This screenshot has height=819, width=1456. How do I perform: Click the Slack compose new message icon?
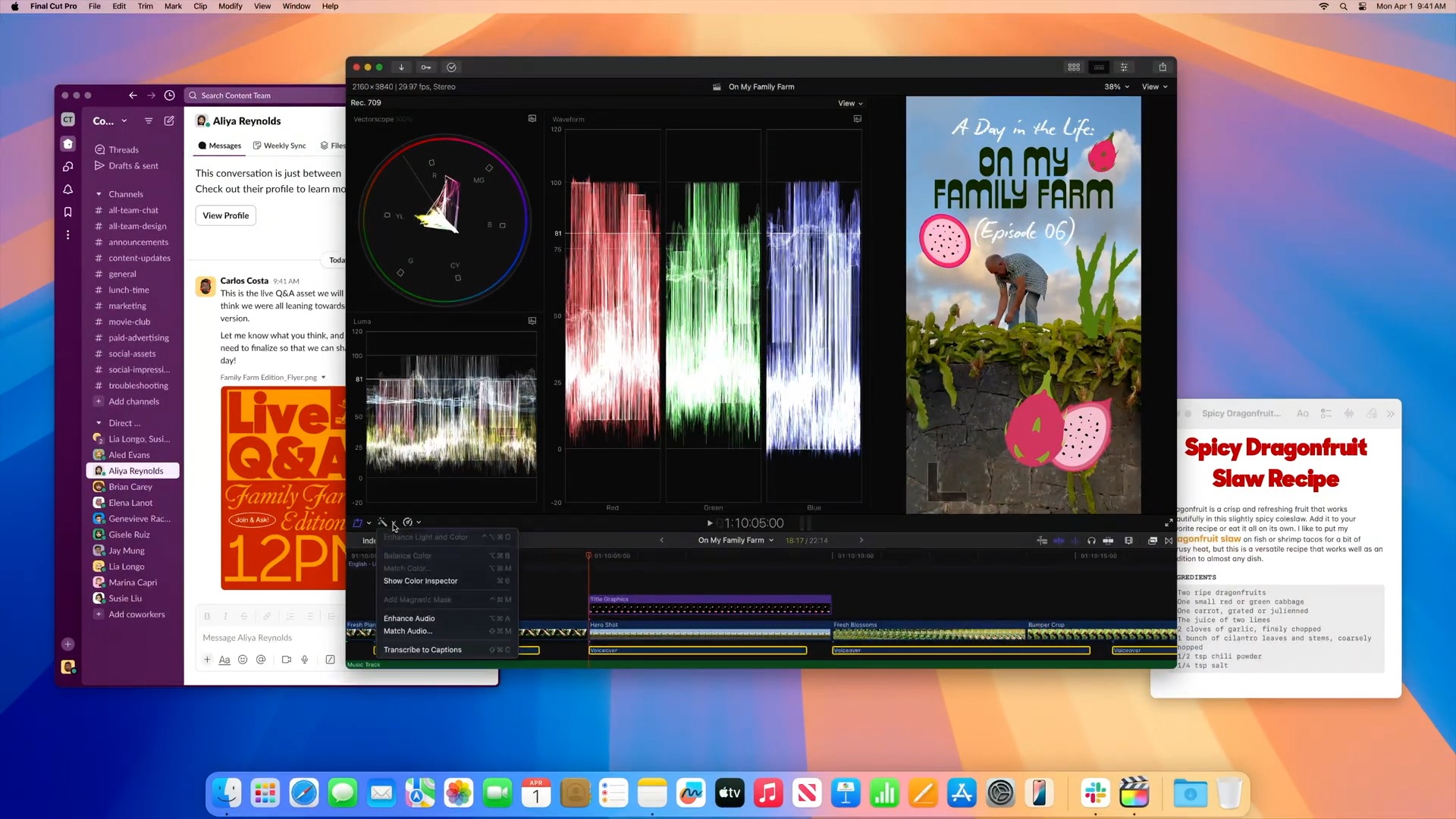point(169,121)
